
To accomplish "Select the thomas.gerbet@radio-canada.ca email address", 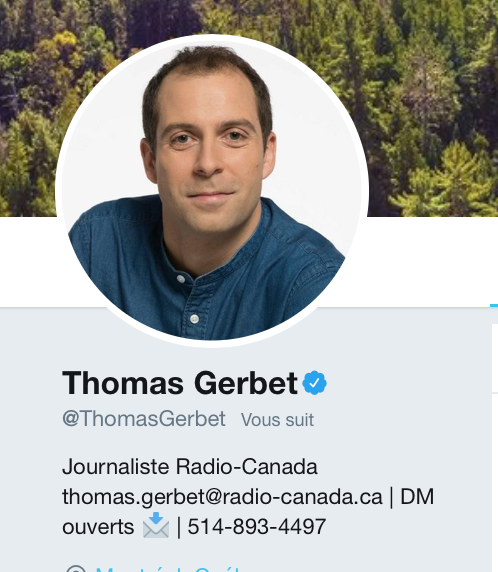I will coord(222,497).
